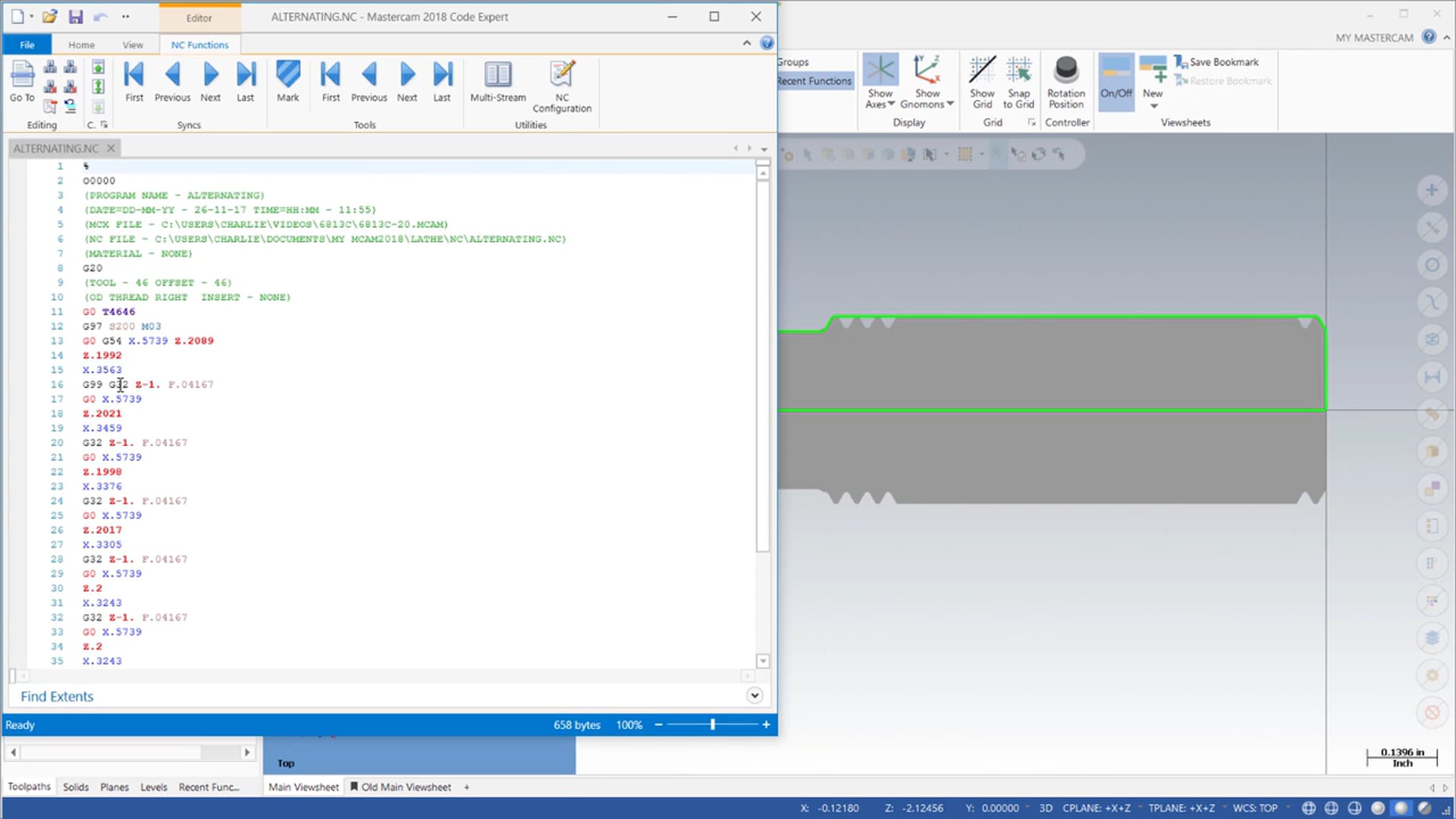Click the editor zoom slider handle
The width and height of the screenshot is (1456, 819).
[x=713, y=725]
